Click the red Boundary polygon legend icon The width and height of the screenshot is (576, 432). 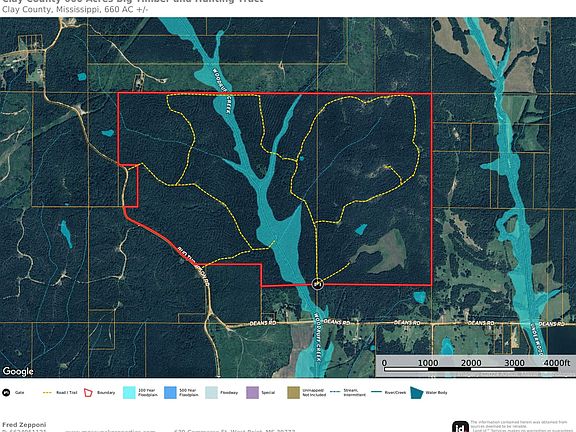(x=89, y=392)
